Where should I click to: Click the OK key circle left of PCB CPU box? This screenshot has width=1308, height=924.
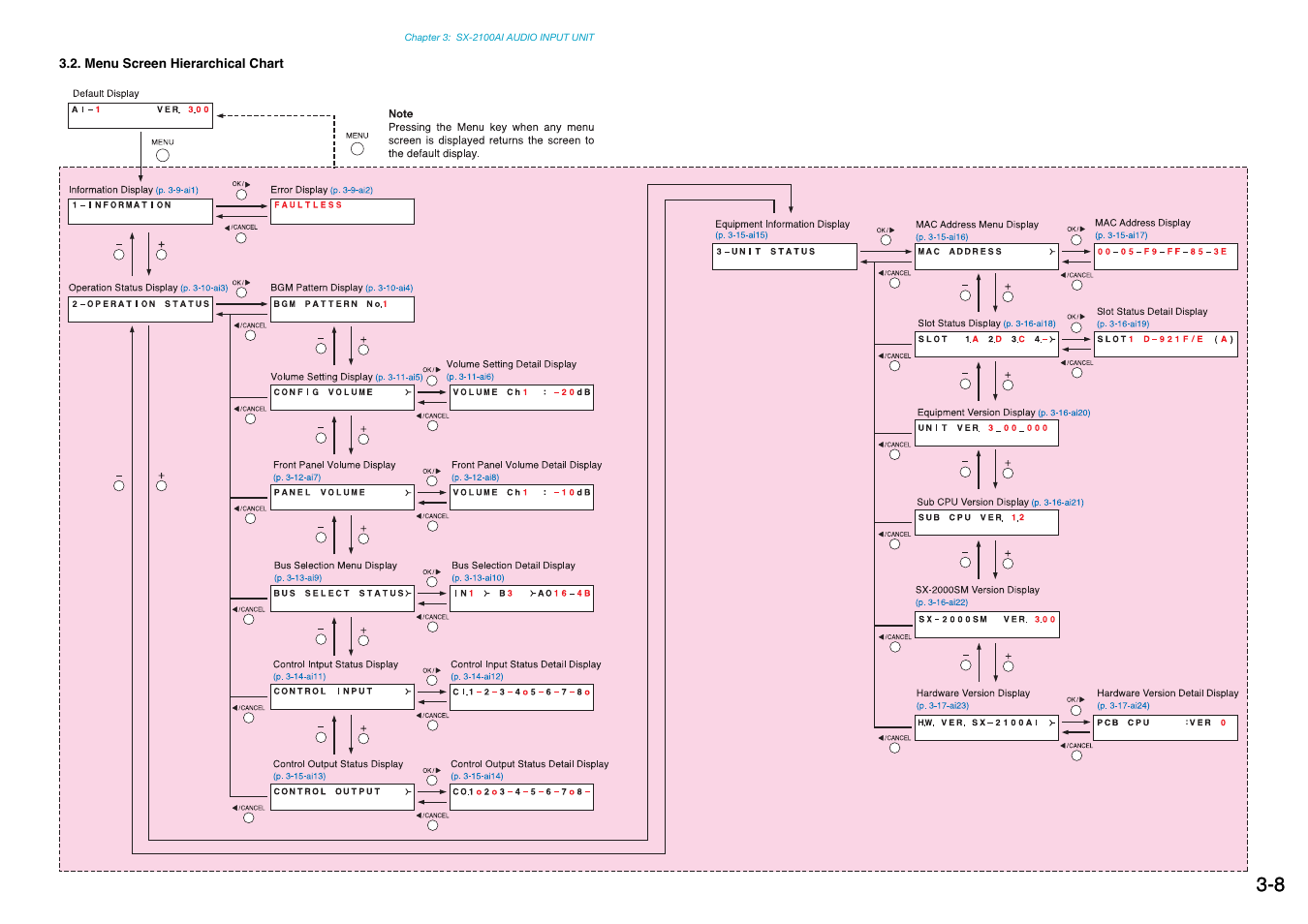click(1075, 710)
